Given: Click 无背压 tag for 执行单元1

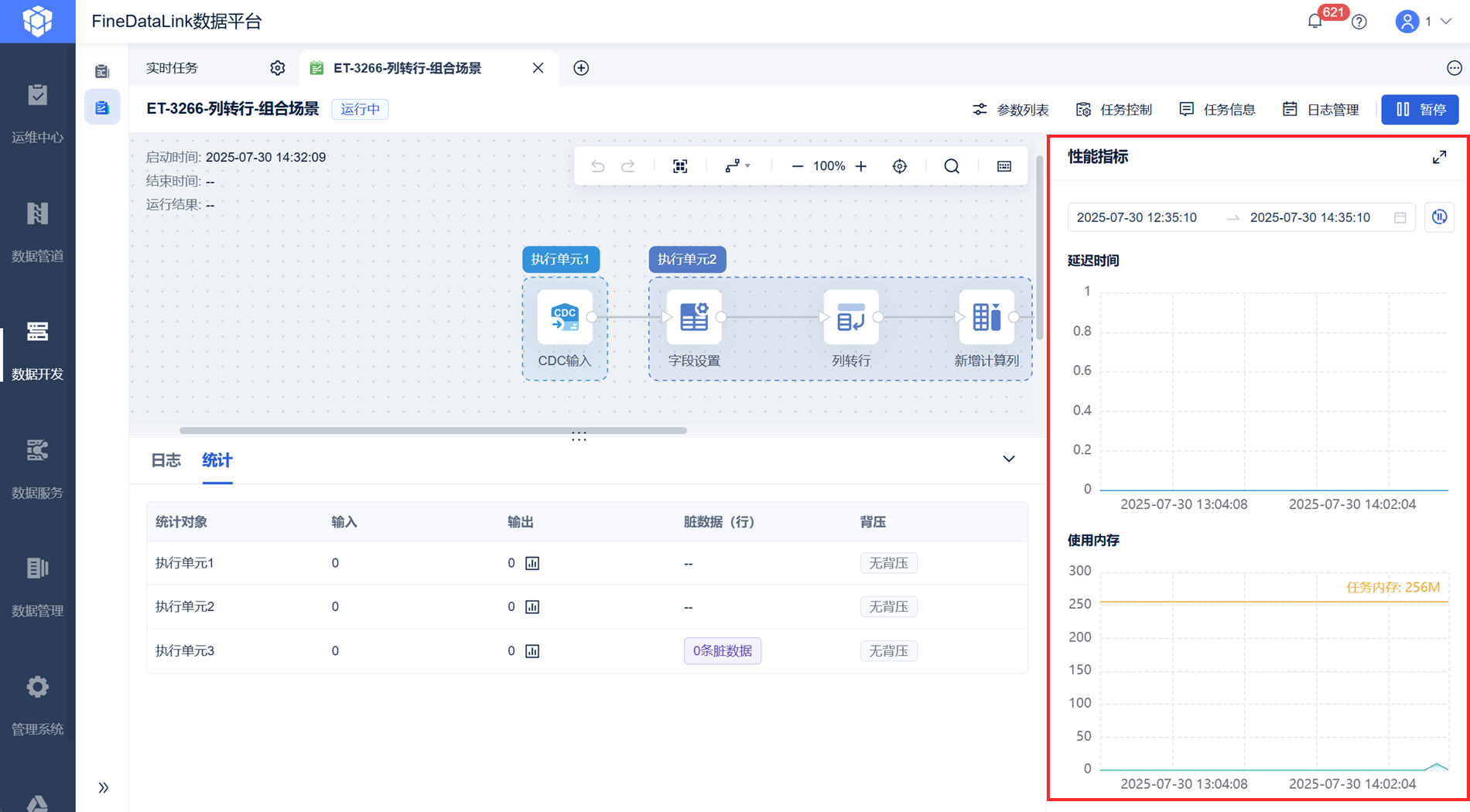Looking at the screenshot, I should point(888,563).
